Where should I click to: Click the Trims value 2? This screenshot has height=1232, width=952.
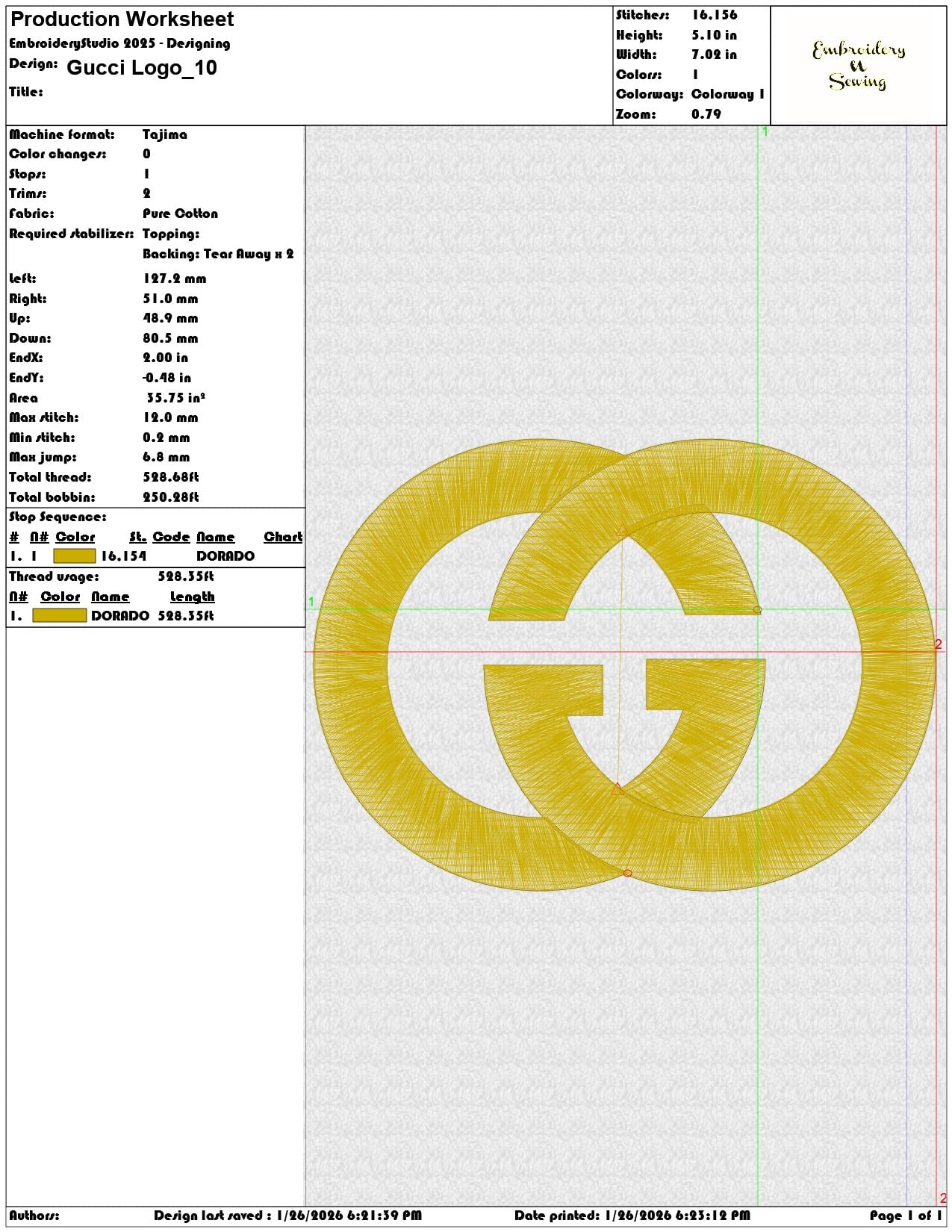146,193
